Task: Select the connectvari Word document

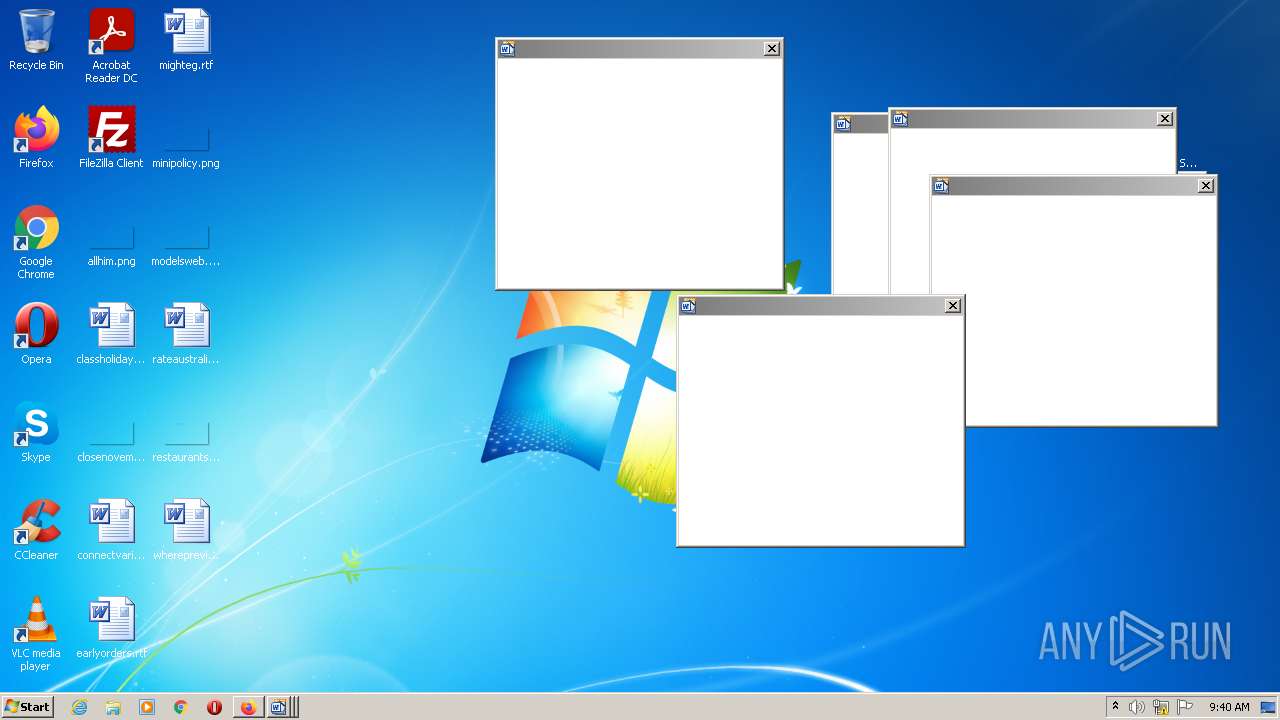Action: pyautogui.click(x=111, y=530)
